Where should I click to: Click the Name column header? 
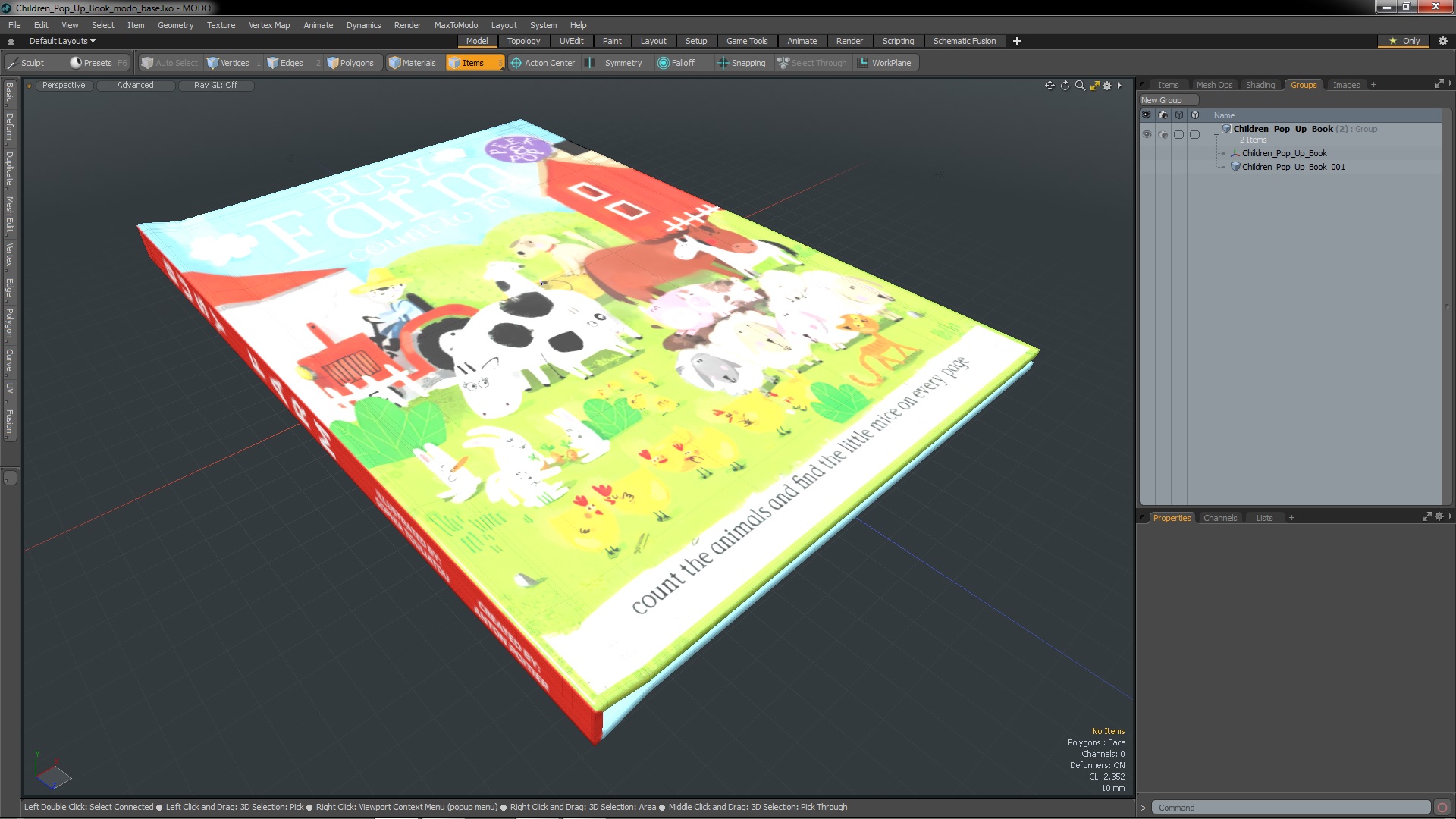tap(1224, 115)
